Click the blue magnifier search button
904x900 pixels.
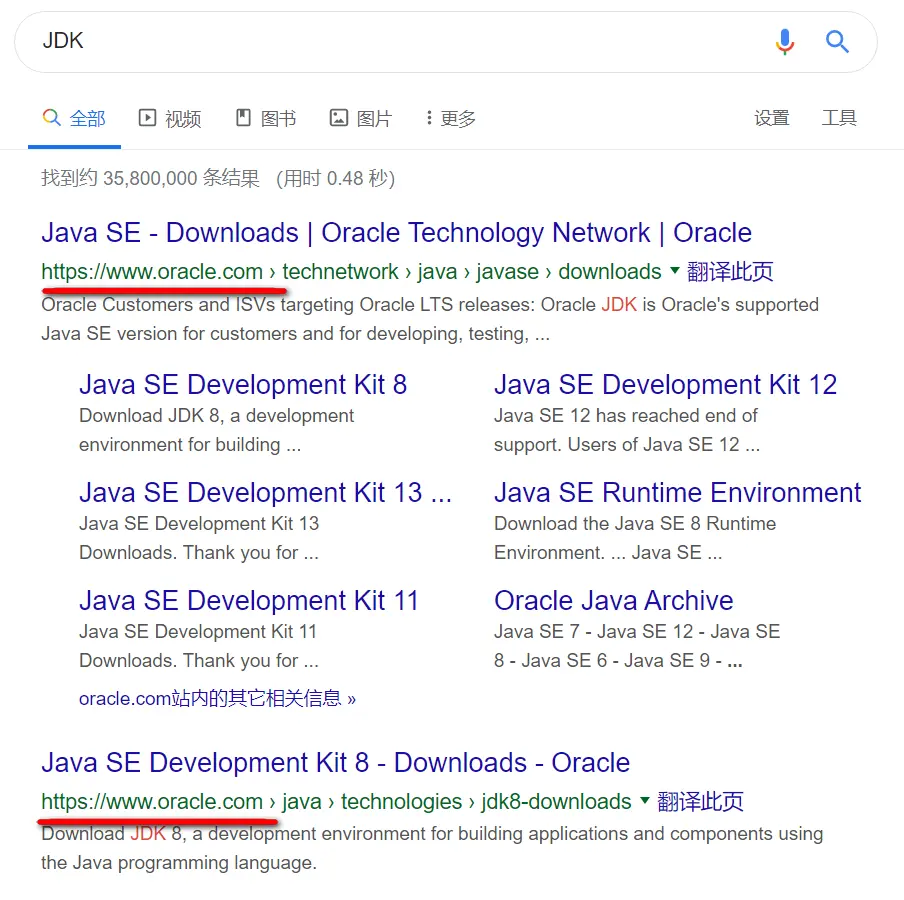click(837, 42)
